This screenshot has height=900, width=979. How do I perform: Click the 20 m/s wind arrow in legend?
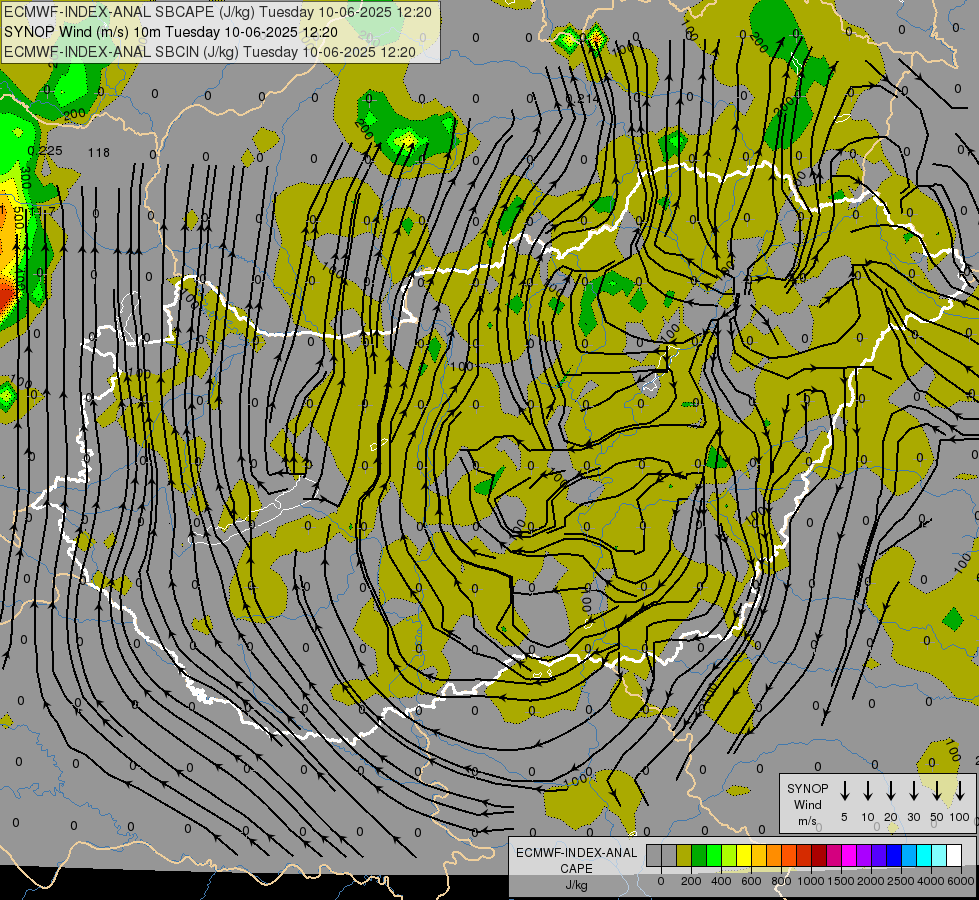point(891,791)
